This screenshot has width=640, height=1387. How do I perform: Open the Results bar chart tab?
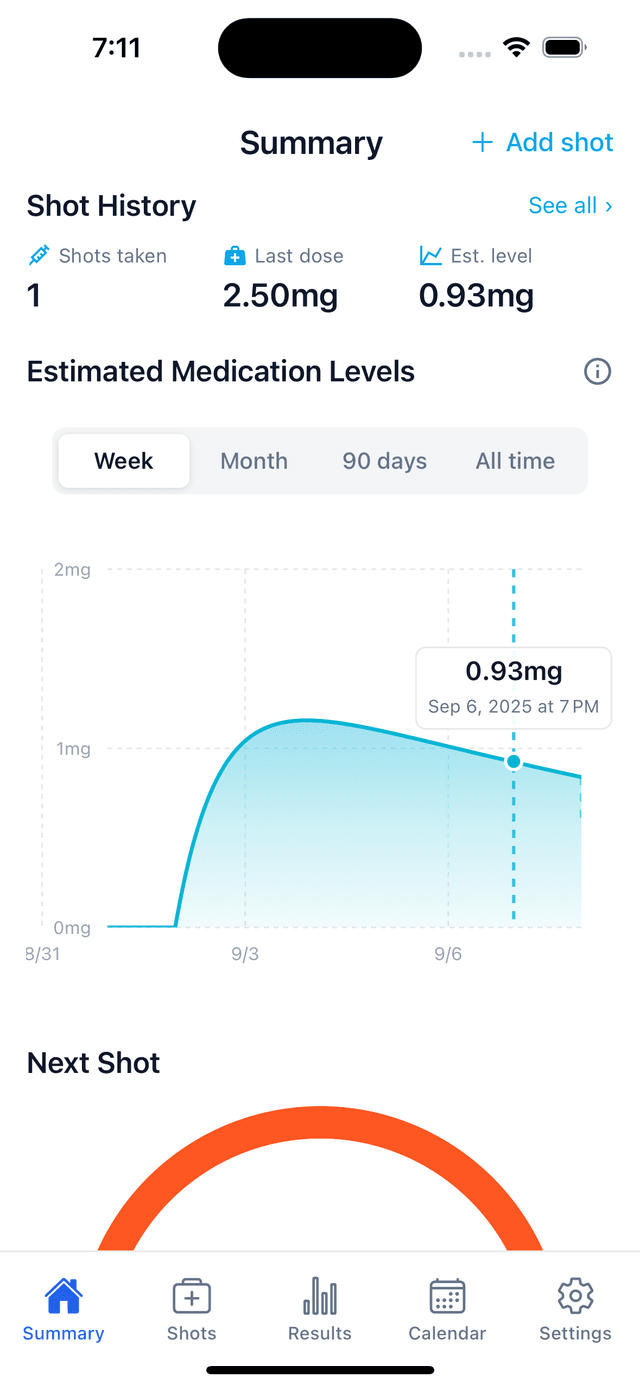click(319, 1298)
